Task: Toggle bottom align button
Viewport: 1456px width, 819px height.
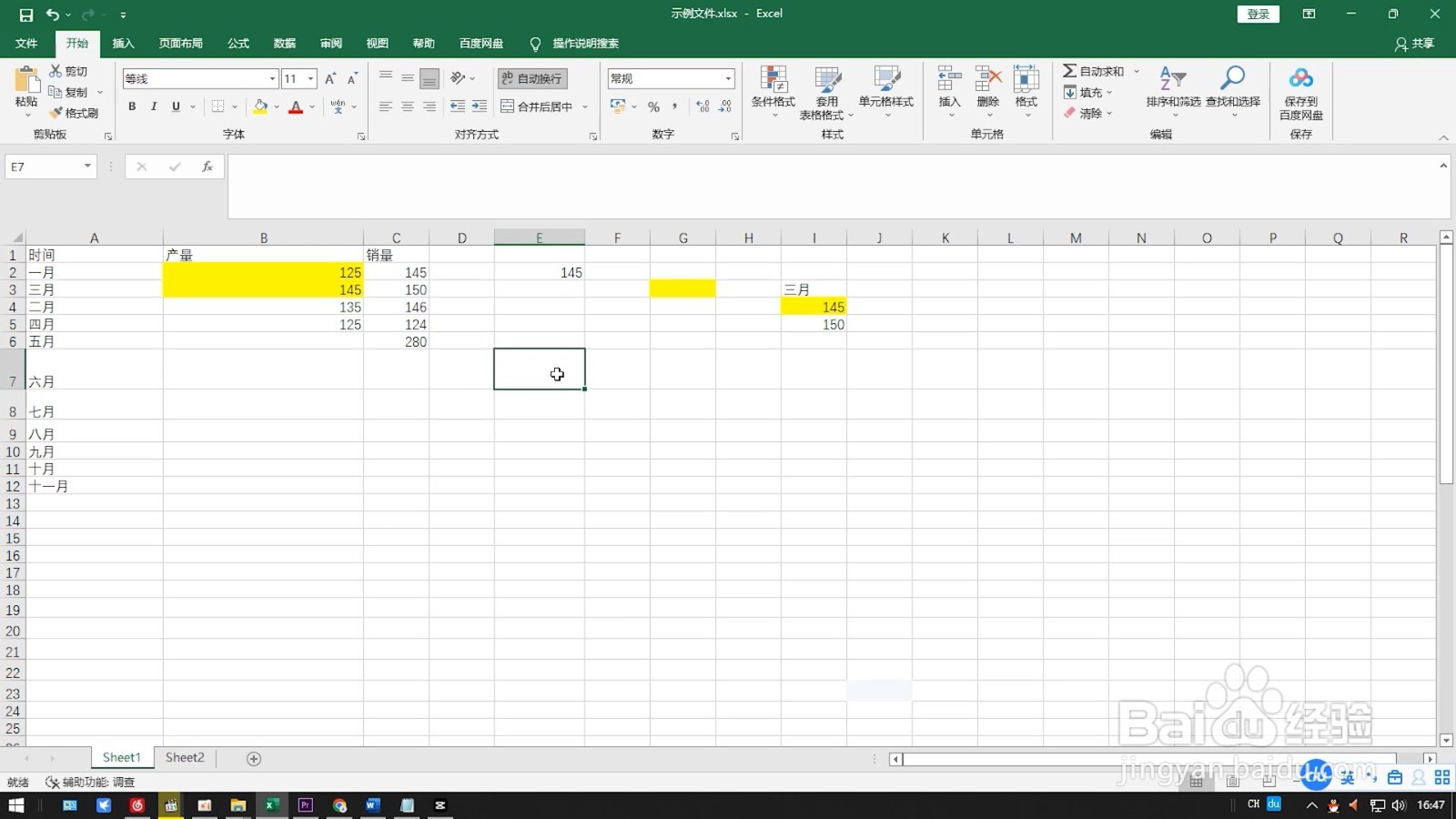Action: pyautogui.click(x=430, y=78)
